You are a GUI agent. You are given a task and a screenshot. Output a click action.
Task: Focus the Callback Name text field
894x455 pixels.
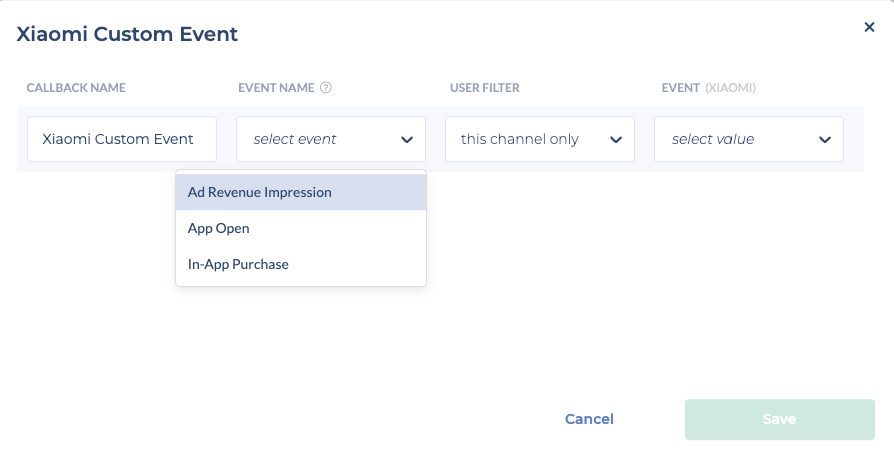(x=122, y=140)
